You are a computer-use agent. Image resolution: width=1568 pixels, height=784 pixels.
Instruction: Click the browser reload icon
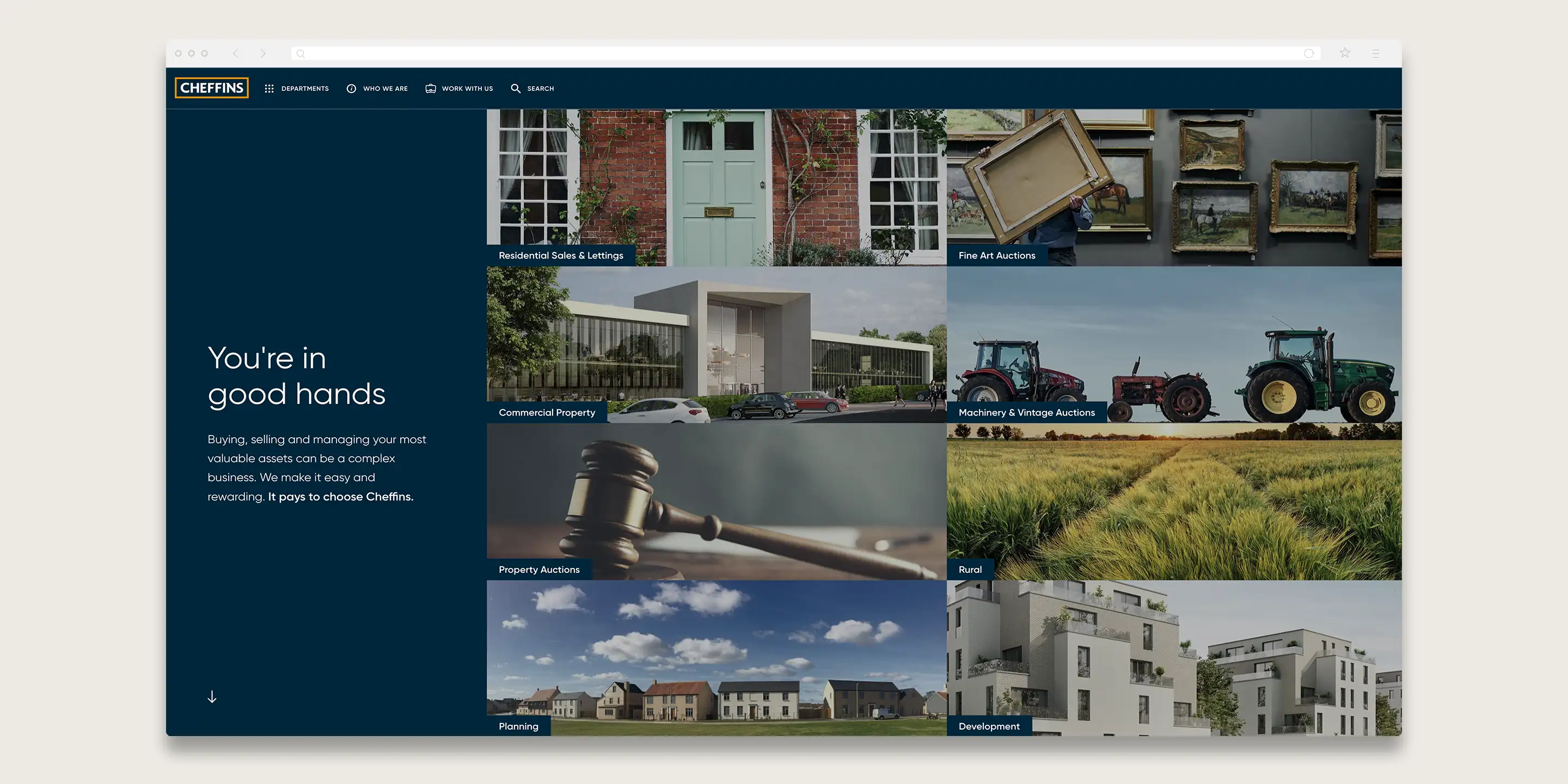1309,53
